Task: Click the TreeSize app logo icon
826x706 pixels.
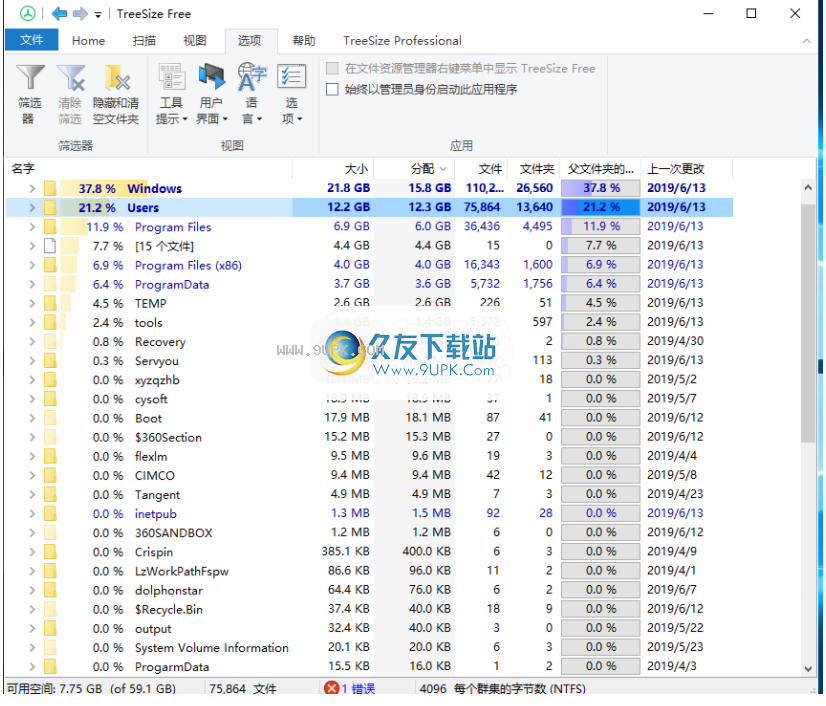Action: pyautogui.click(x=27, y=13)
